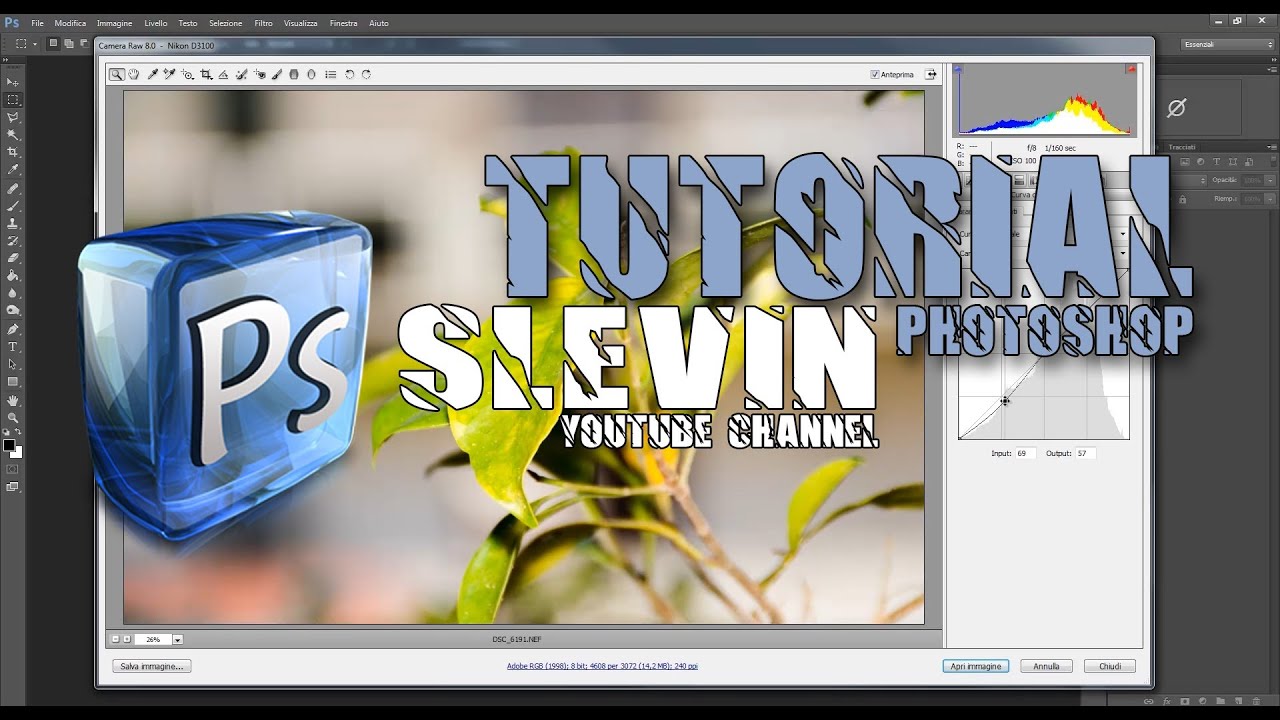
Task: Rotate image 90° clockwise in Camera Raw
Action: pos(366,74)
